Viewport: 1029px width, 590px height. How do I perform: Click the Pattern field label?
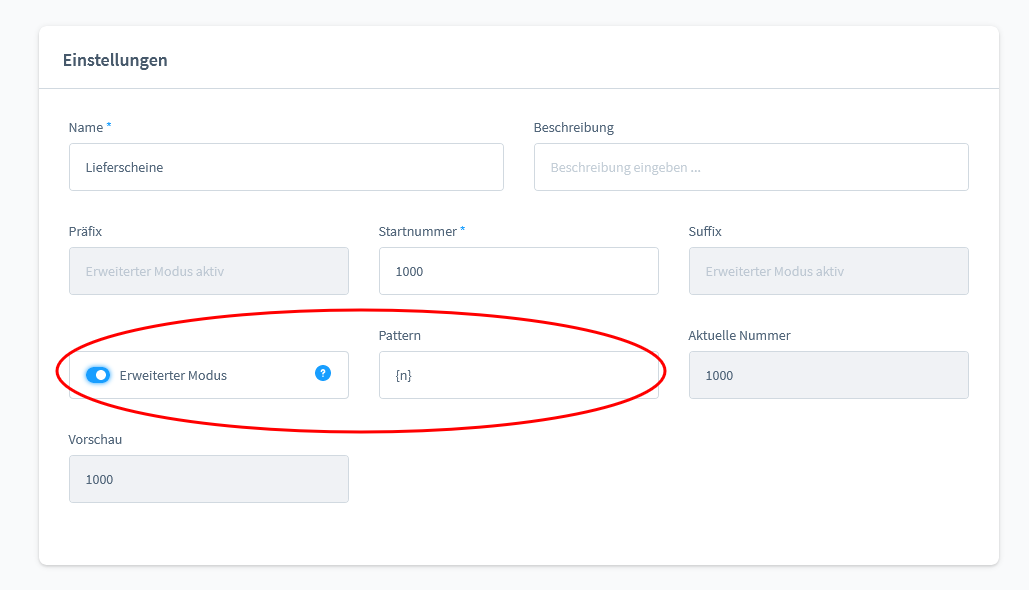coord(400,335)
